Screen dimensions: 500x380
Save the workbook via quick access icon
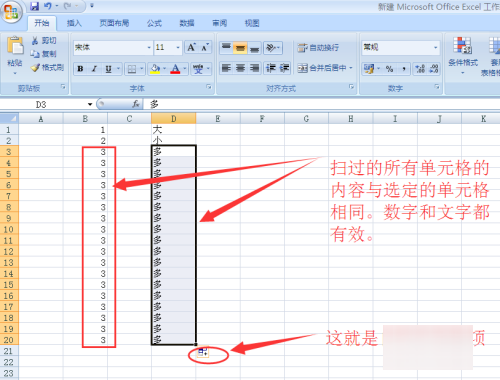tap(34, 6)
